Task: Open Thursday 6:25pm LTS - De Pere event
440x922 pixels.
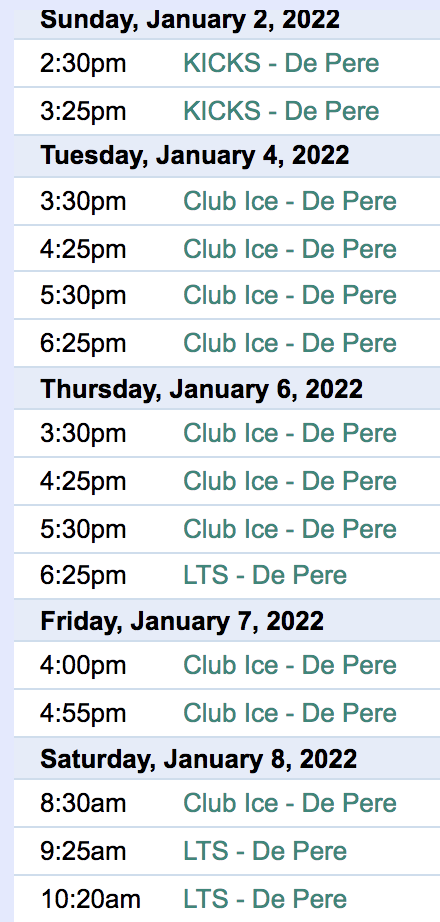Action: click(x=265, y=575)
